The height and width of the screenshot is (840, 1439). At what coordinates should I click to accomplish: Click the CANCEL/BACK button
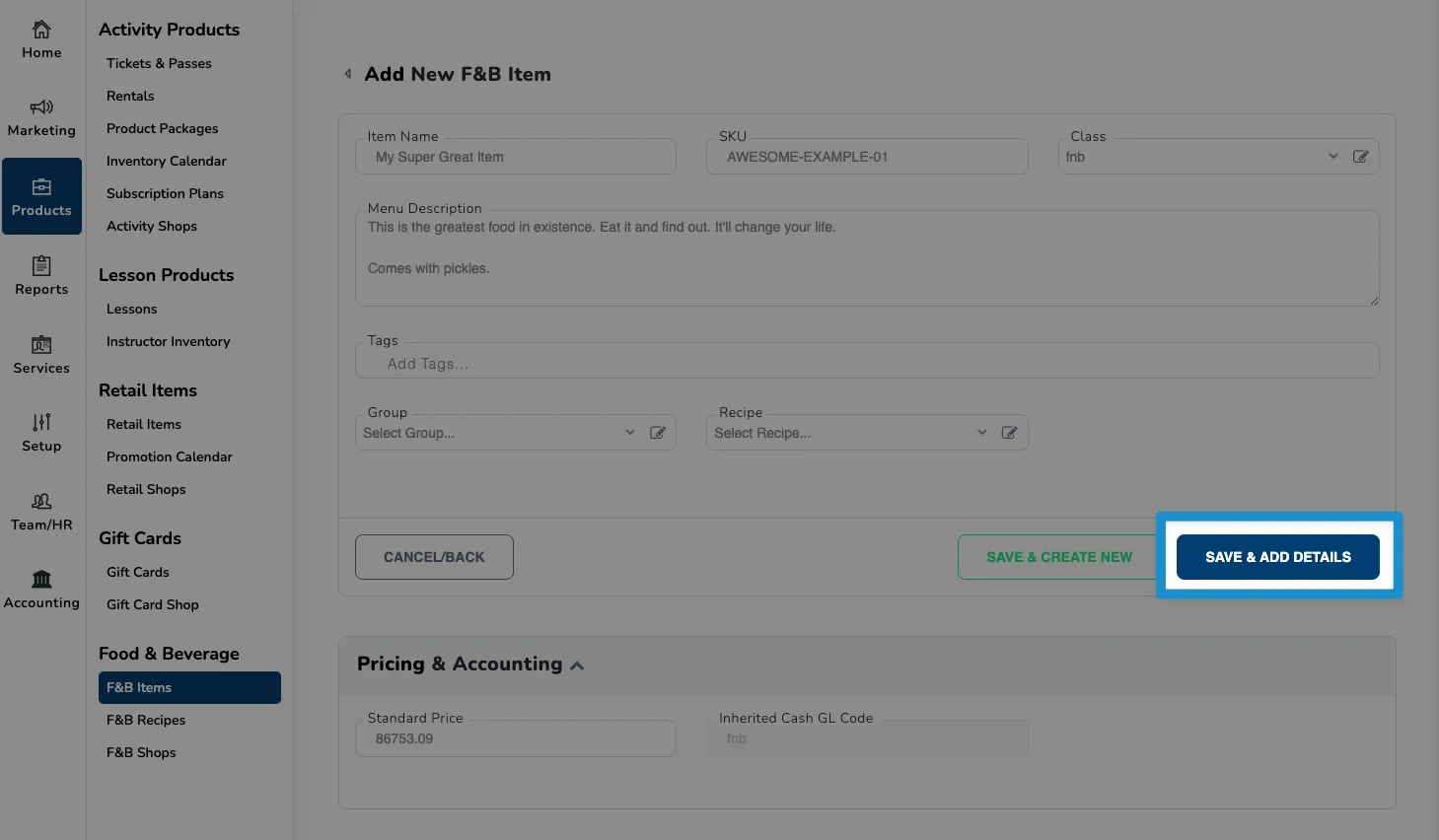tap(434, 557)
